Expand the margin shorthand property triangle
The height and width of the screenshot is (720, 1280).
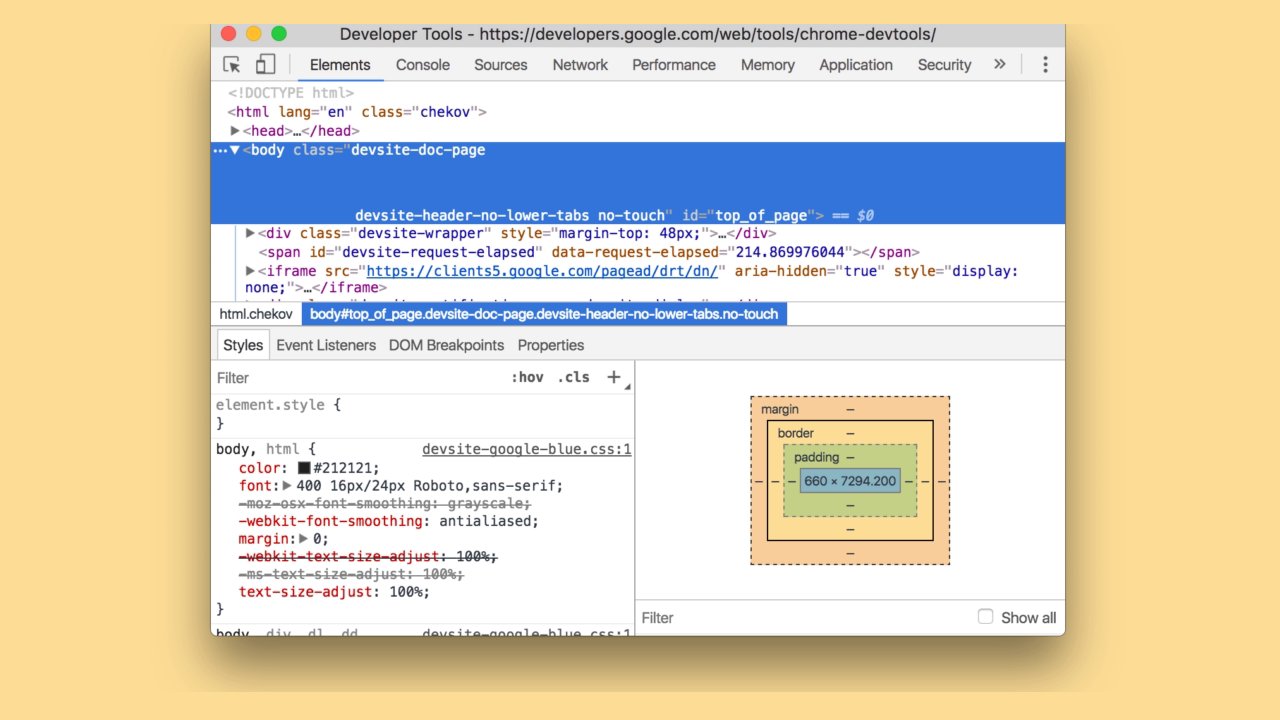coord(304,539)
